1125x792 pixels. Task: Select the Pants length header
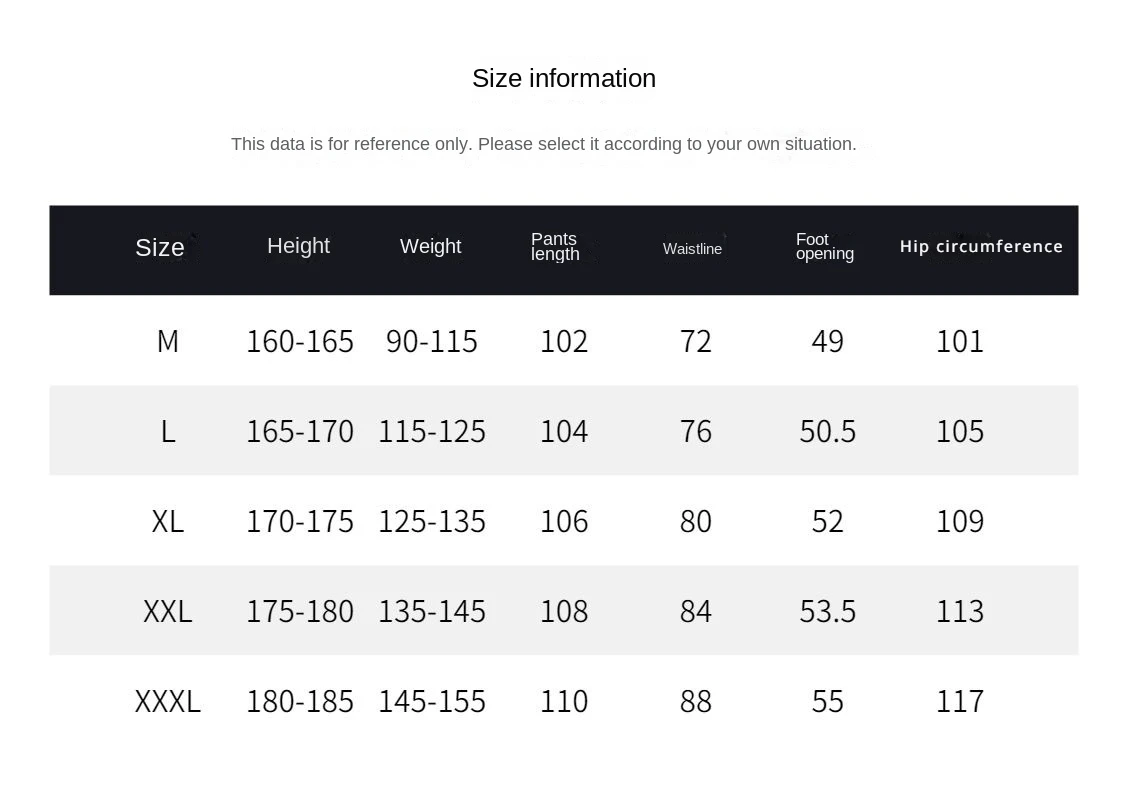(555, 246)
